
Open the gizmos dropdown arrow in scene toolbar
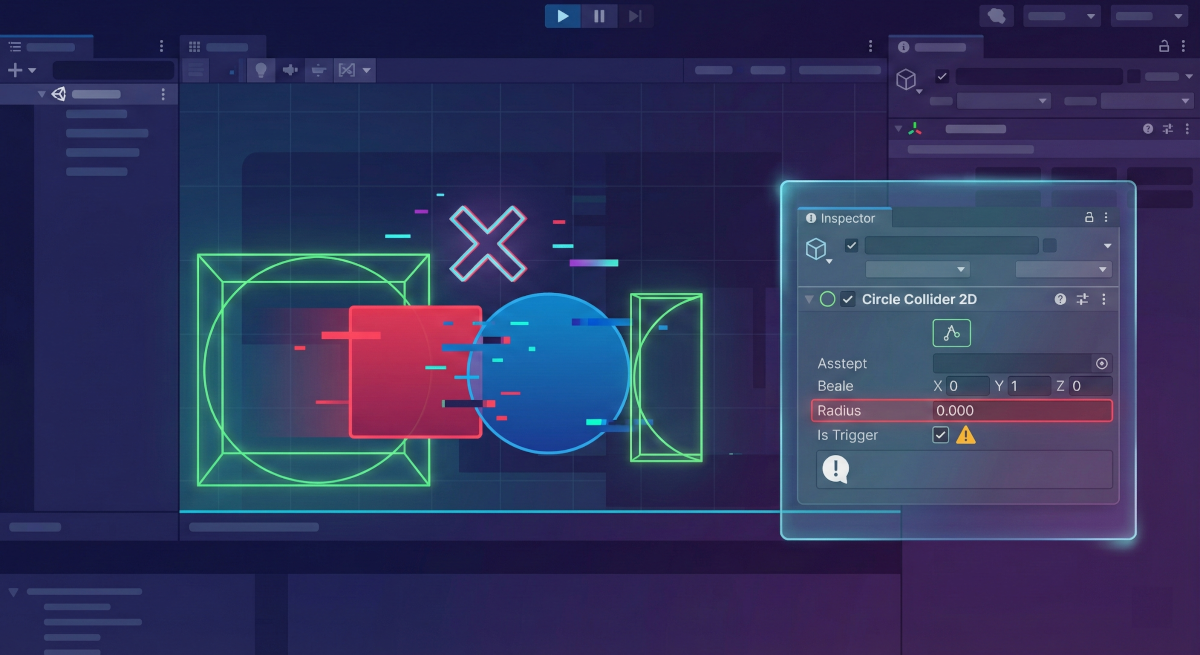coord(368,70)
